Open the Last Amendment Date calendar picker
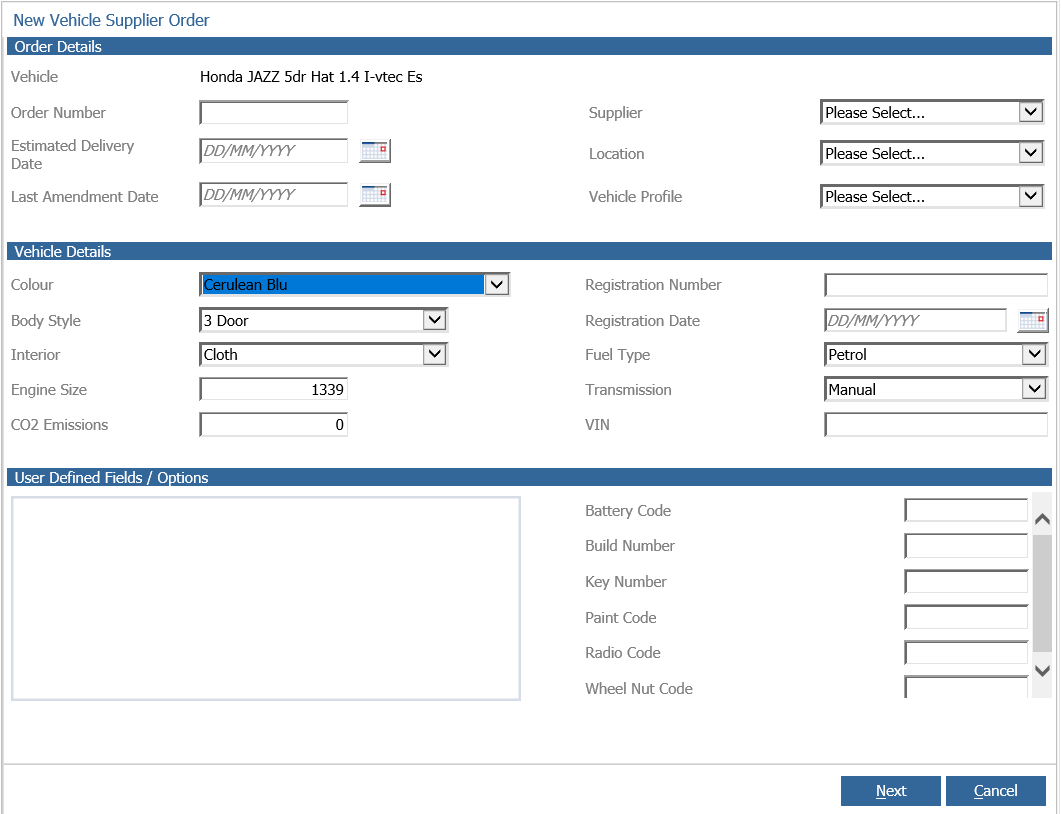The height and width of the screenshot is (814, 1061). pos(375,195)
